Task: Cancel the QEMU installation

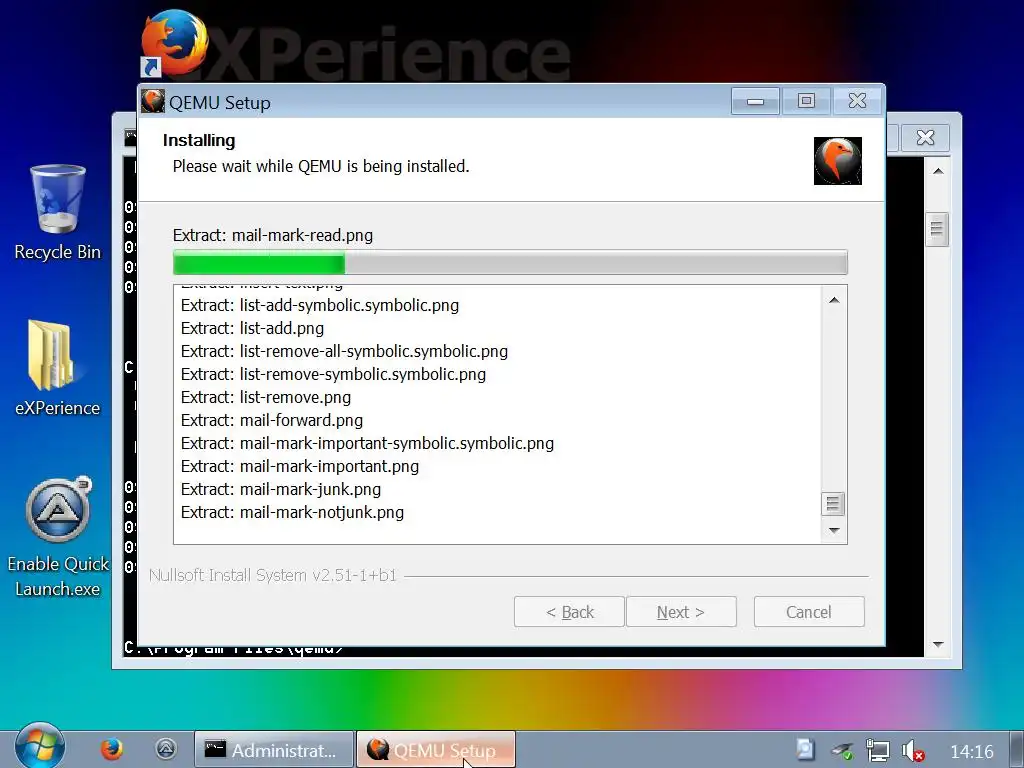Action: click(x=809, y=612)
